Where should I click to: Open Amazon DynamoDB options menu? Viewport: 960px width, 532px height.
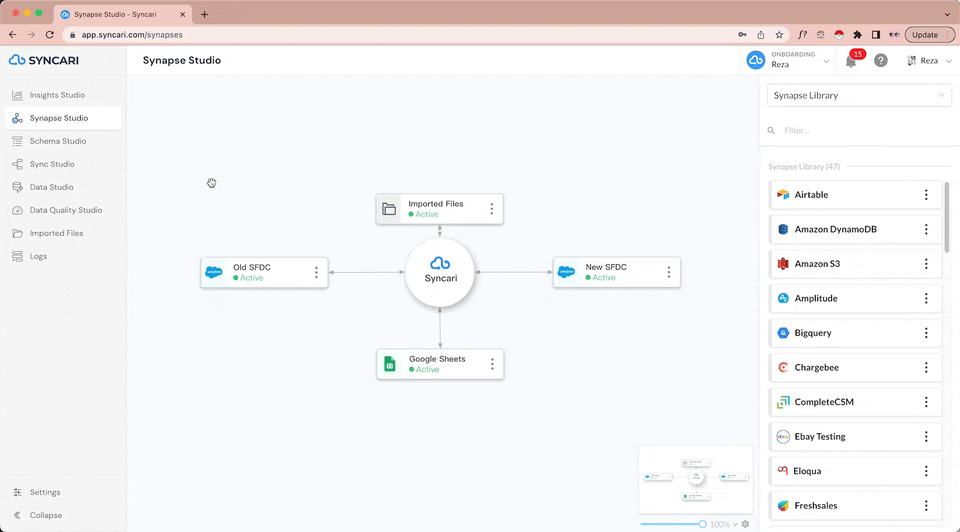click(926, 229)
